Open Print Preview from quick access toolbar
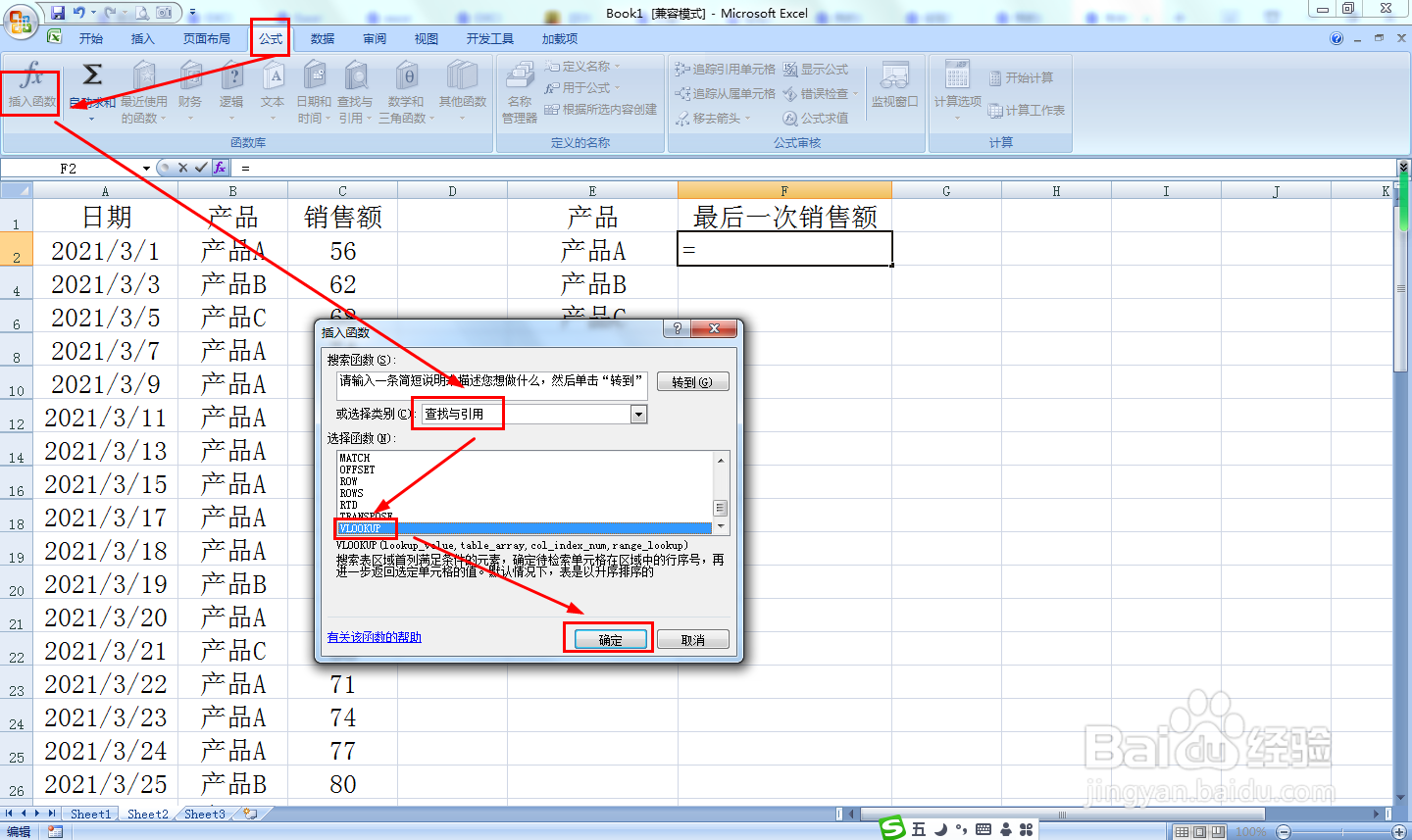 pos(142,13)
